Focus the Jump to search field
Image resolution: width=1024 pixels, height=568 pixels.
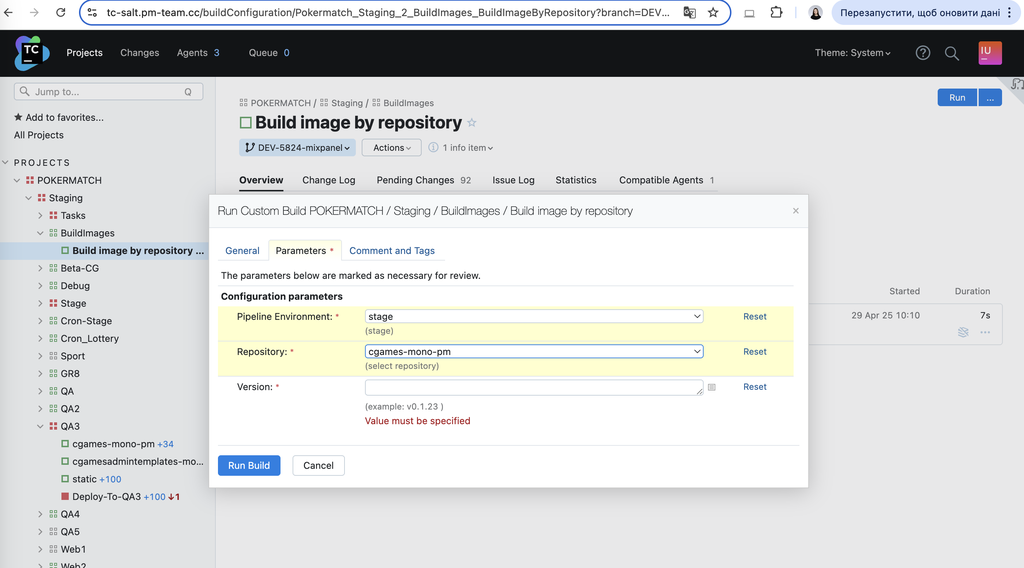click(108, 92)
